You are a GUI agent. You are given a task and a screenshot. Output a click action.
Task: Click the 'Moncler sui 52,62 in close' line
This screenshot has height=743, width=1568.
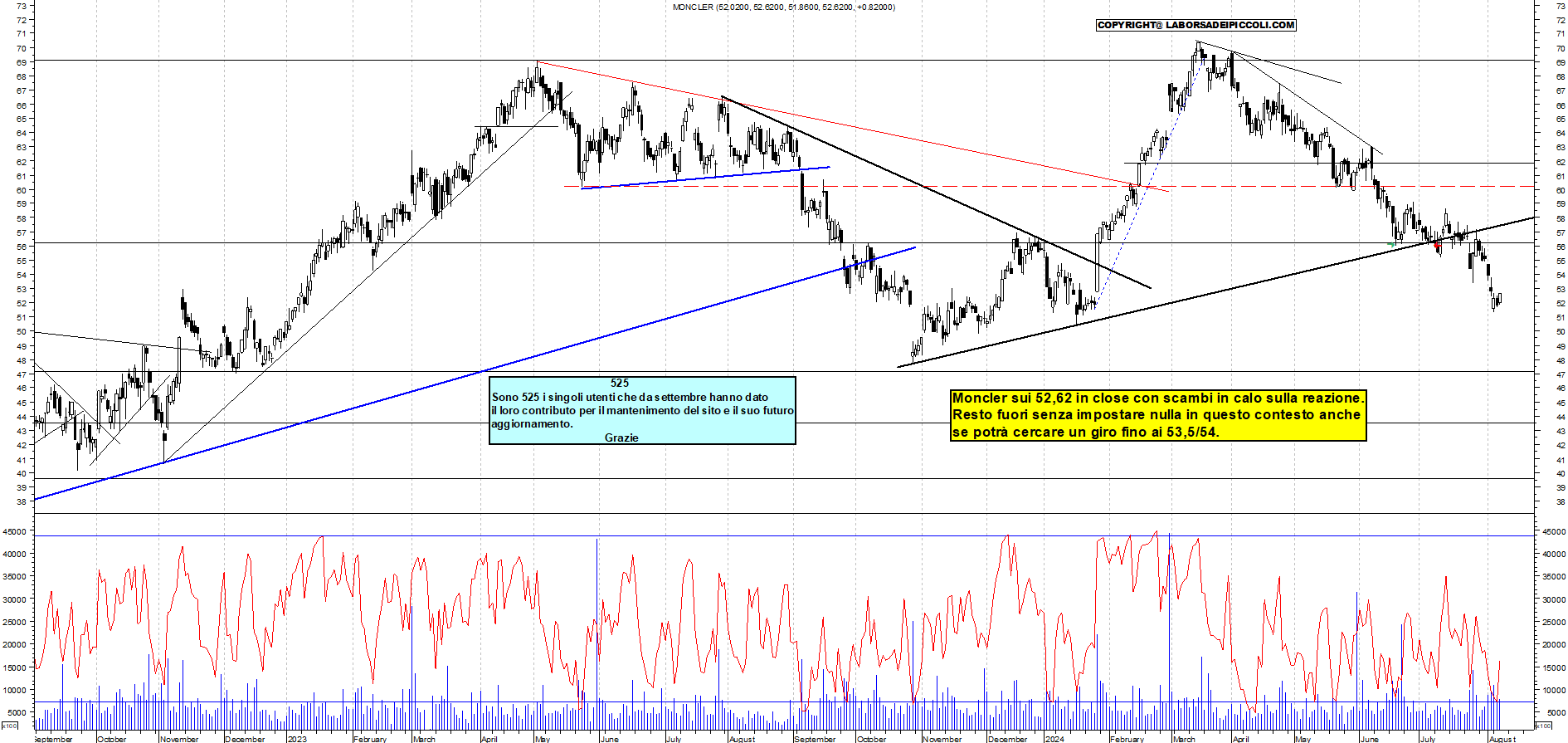click(x=1157, y=398)
